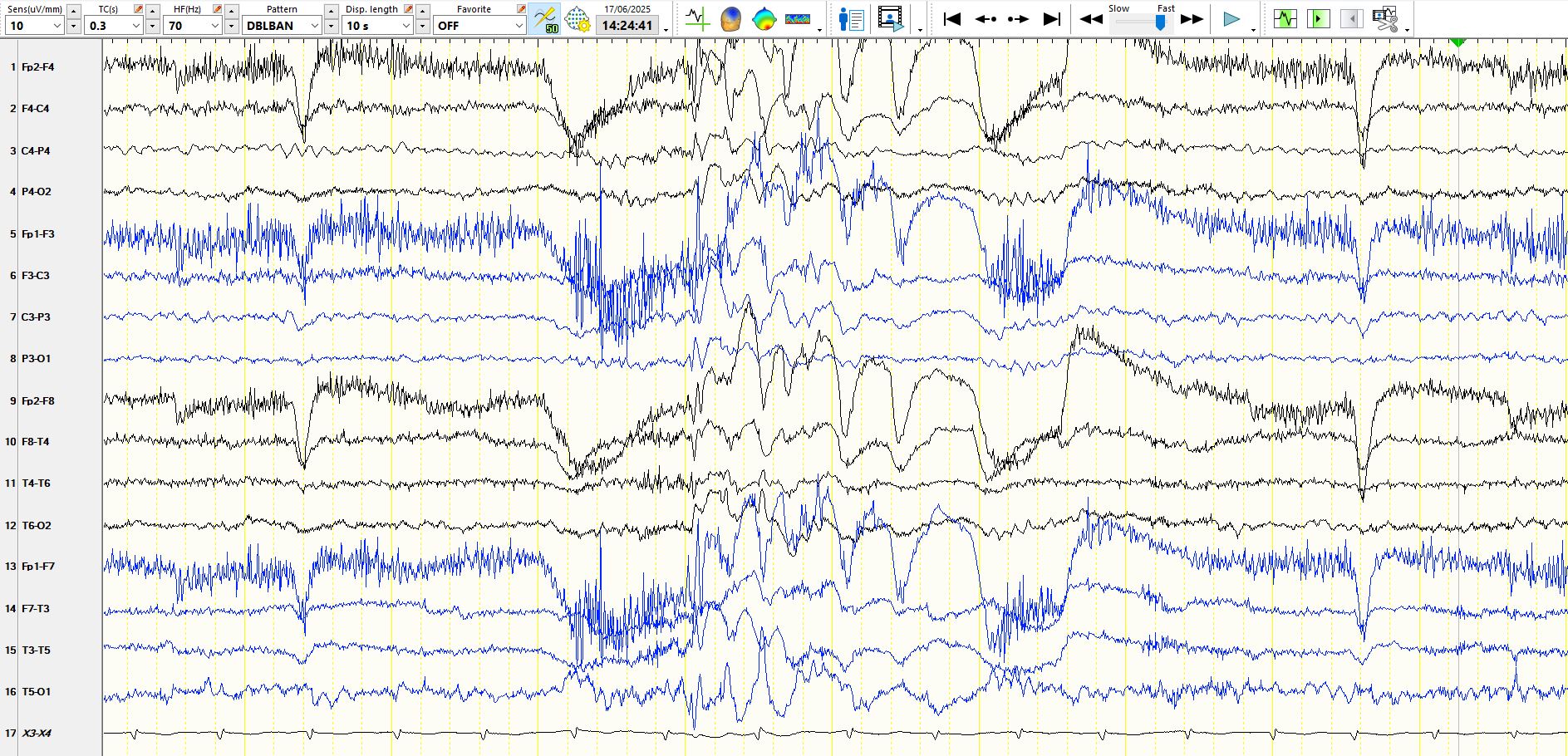Increase sensitivity with the up stepper

coord(73,11)
